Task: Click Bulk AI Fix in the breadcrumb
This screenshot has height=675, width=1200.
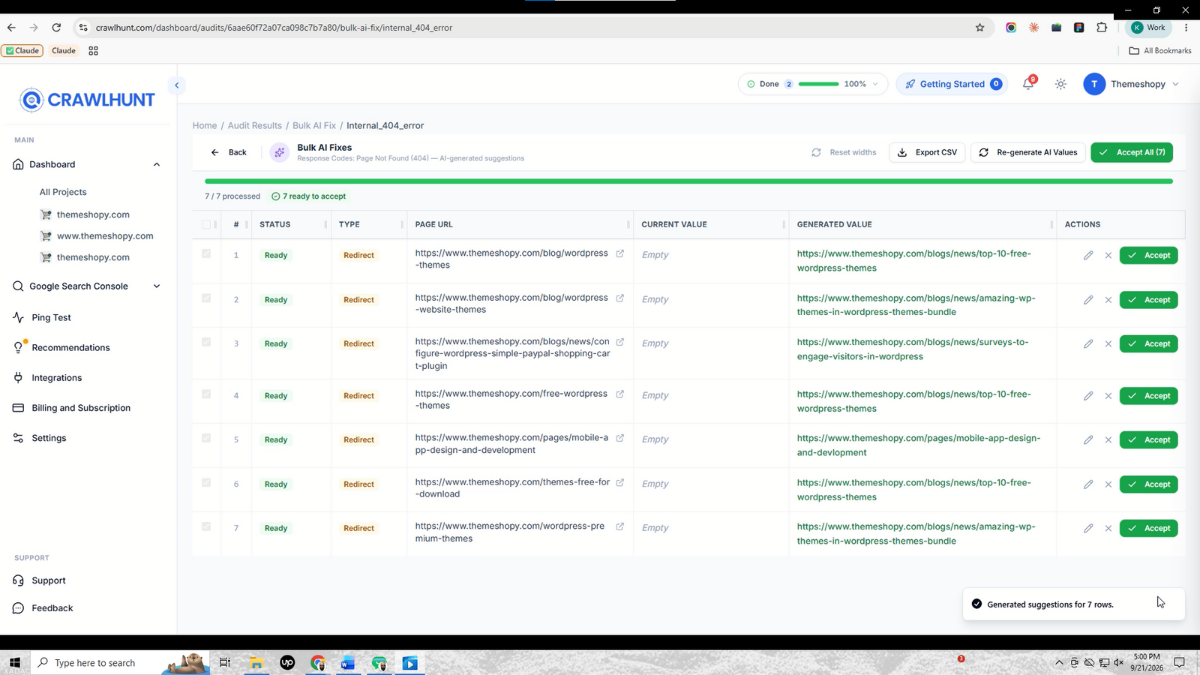Action: pyautogui.click(x=314, y=126)
